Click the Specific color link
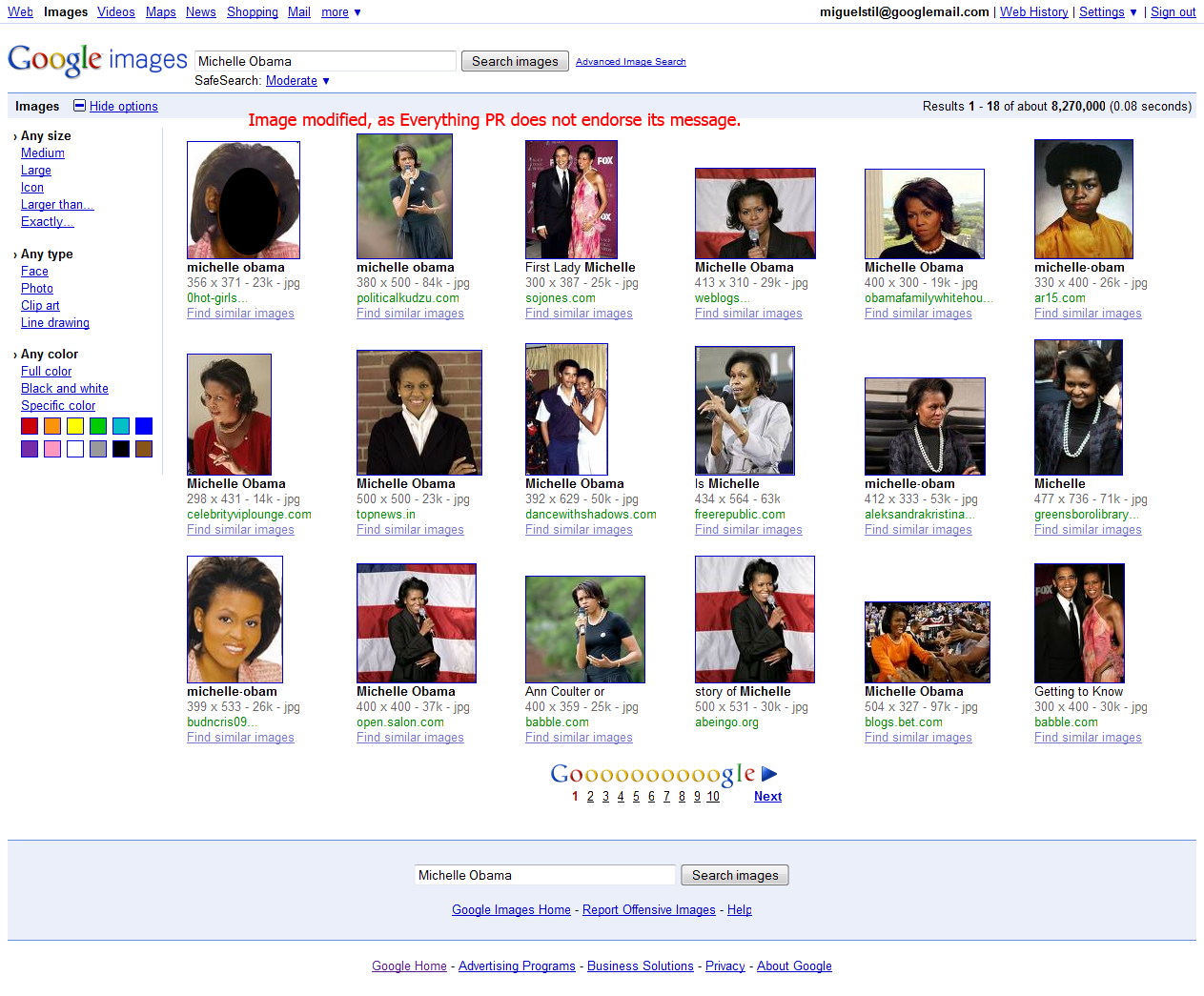This screenshot has width=1204, height=996. pos(58,406)
